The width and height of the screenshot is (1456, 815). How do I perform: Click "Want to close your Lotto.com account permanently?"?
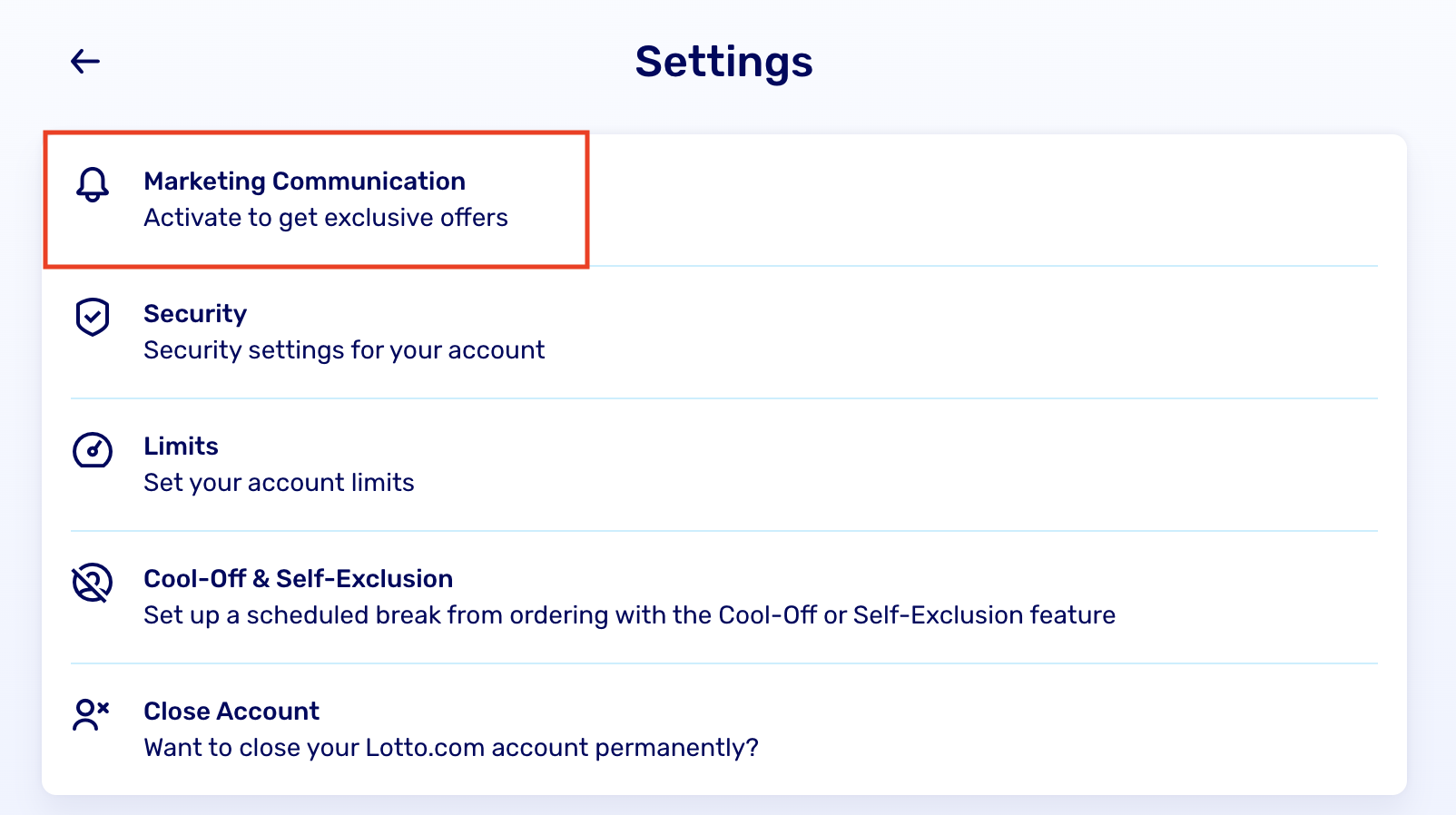[451, 748]
